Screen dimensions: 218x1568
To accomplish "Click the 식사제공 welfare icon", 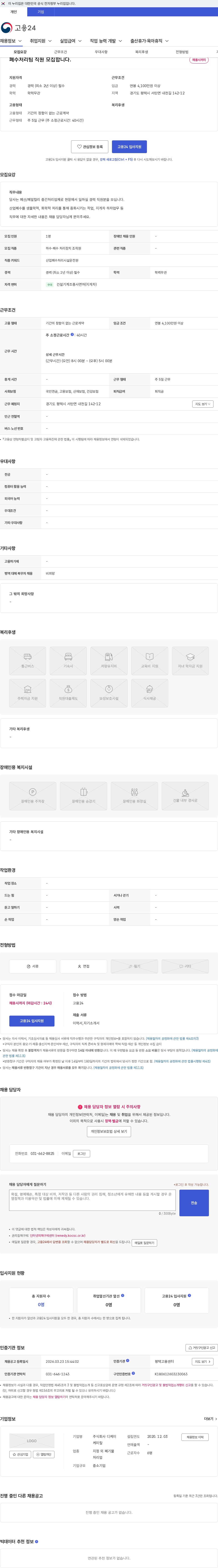I will coord(149,693).
